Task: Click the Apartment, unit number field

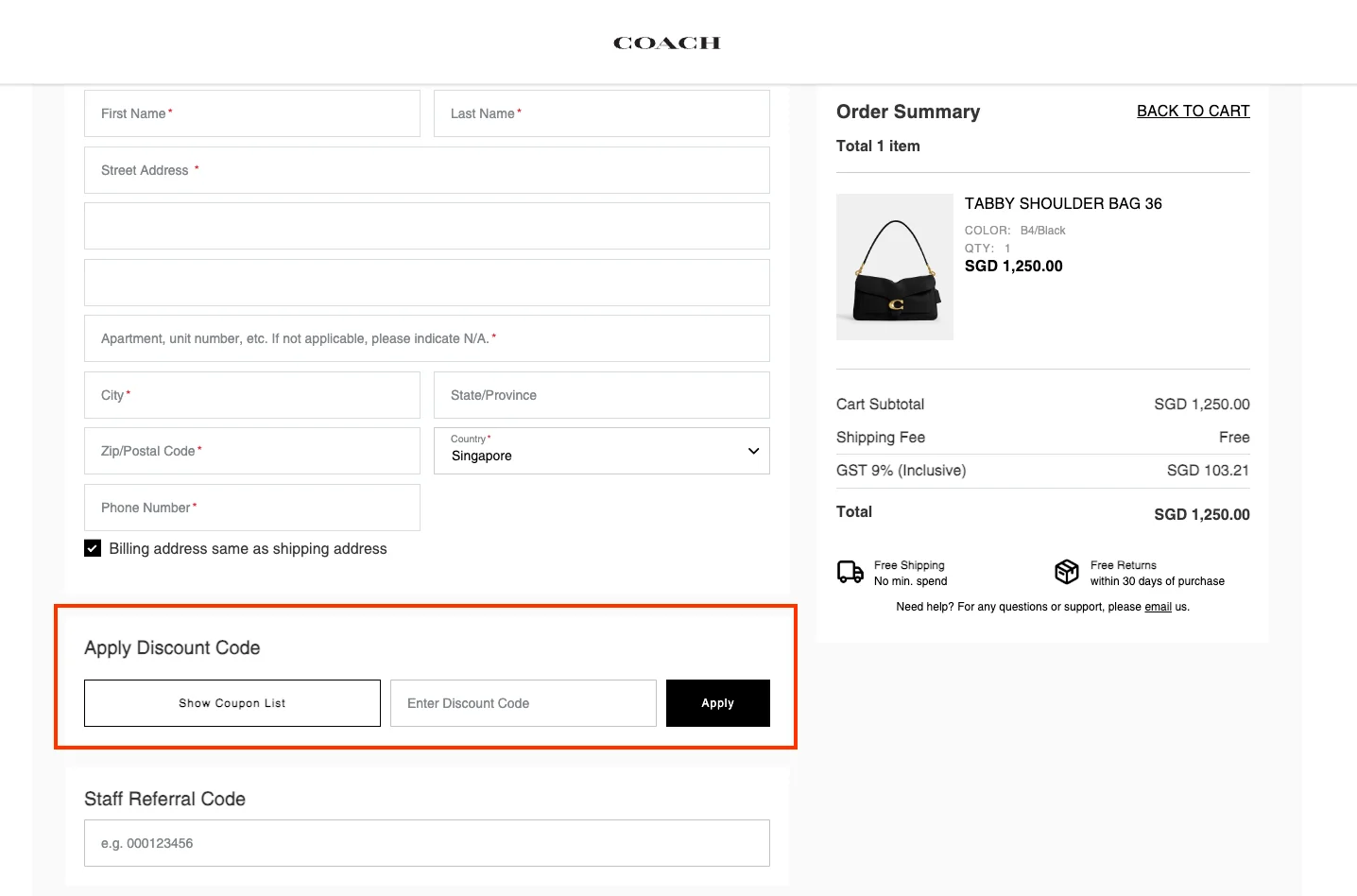Action: click(427, 338)
